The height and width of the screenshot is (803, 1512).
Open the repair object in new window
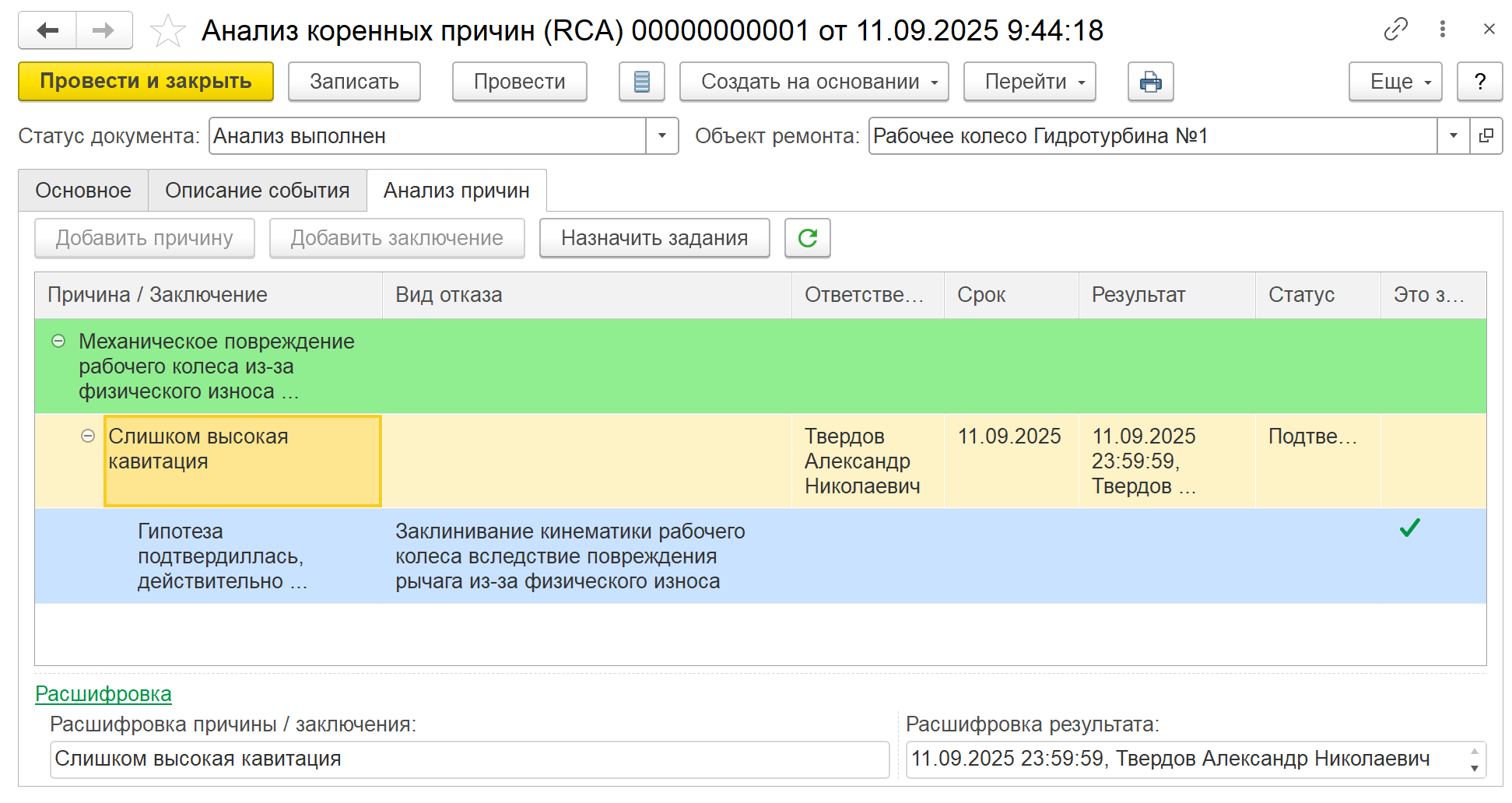[x=1486, y=136]
